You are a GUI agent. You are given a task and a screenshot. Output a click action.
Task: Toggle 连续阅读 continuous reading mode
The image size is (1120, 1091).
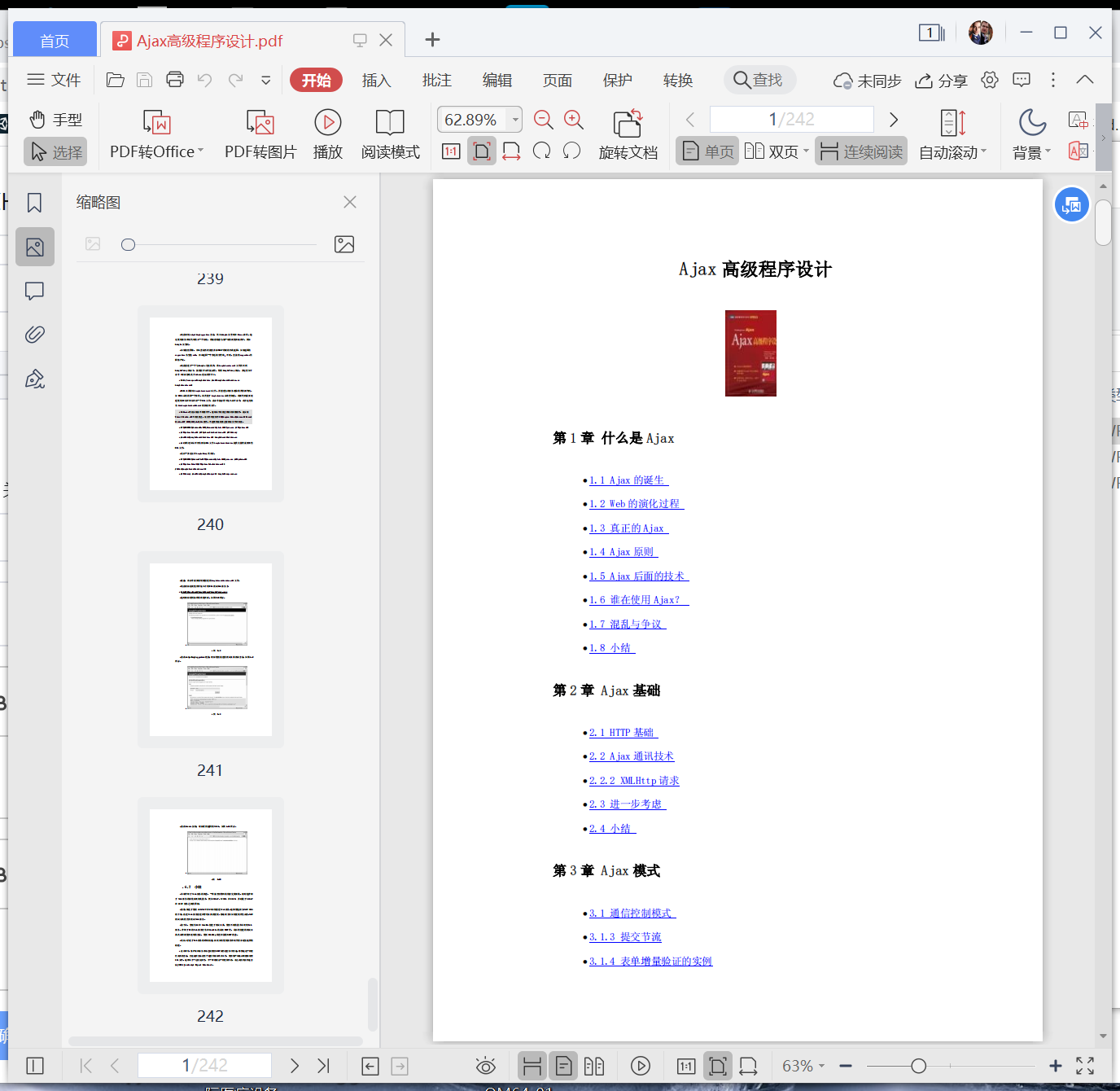coord(861,151)
